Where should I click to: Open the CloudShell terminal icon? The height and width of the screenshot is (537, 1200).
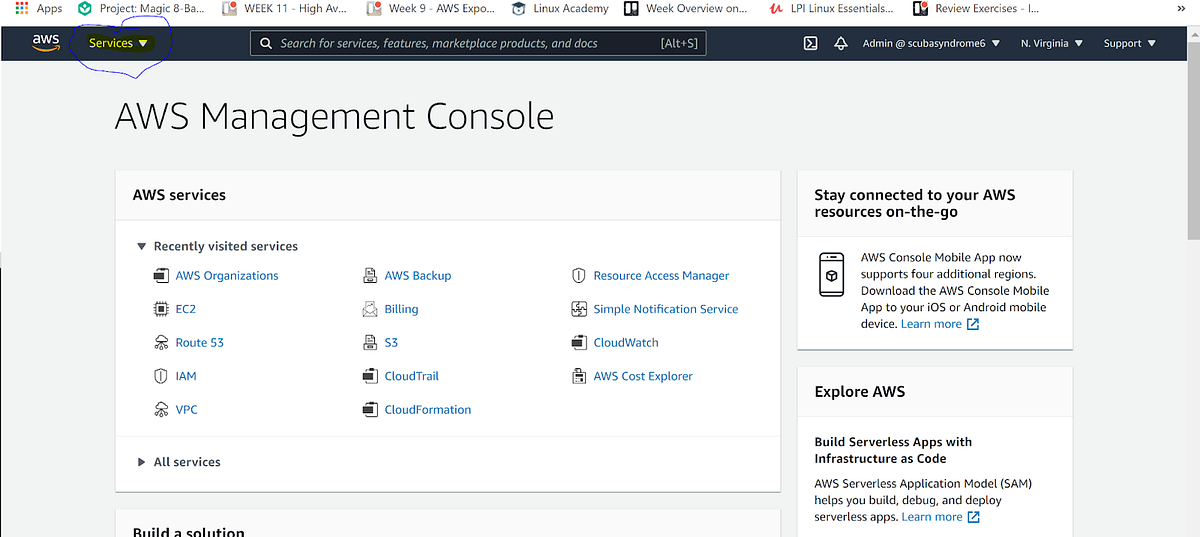(x=812, y=43)
